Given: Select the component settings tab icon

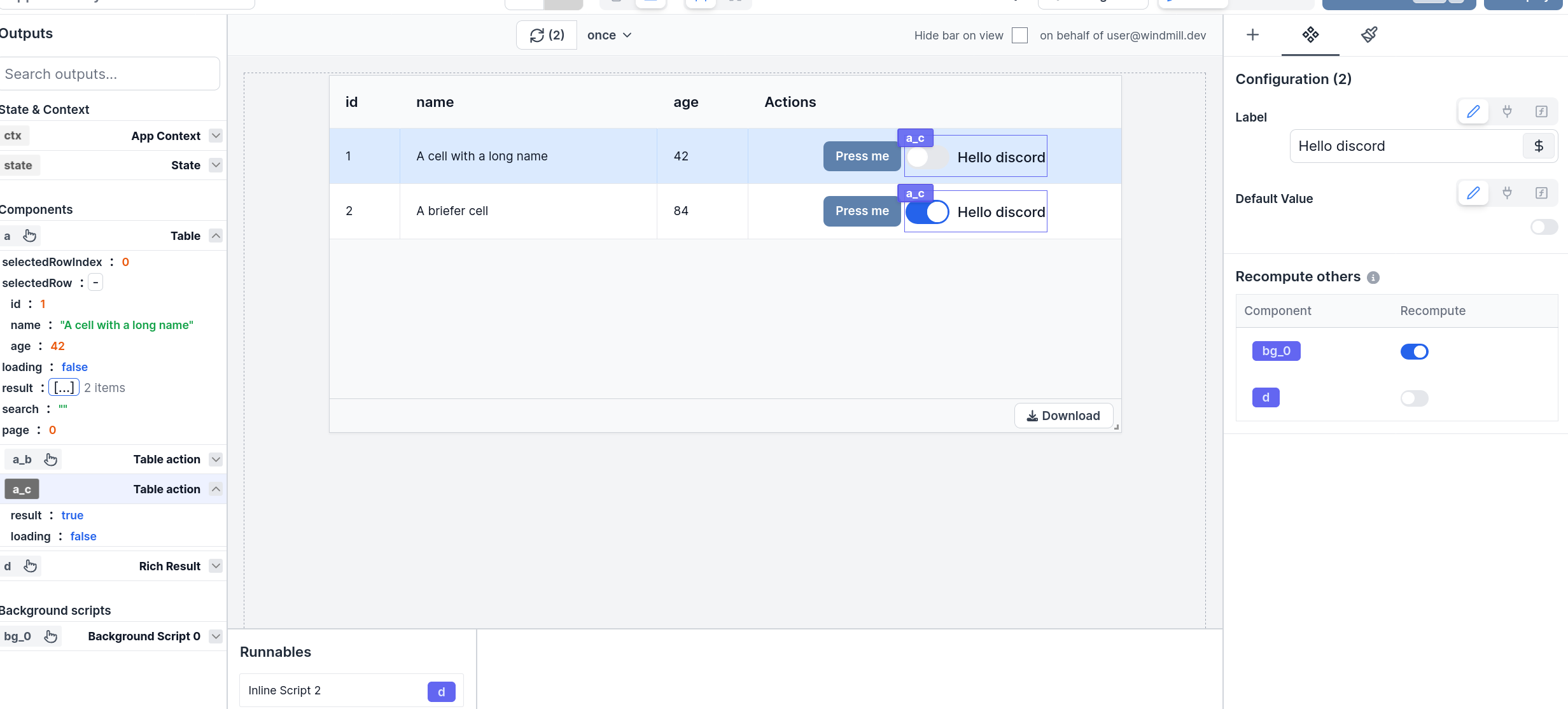Looking at the screenshot, I should [1310, 35].
